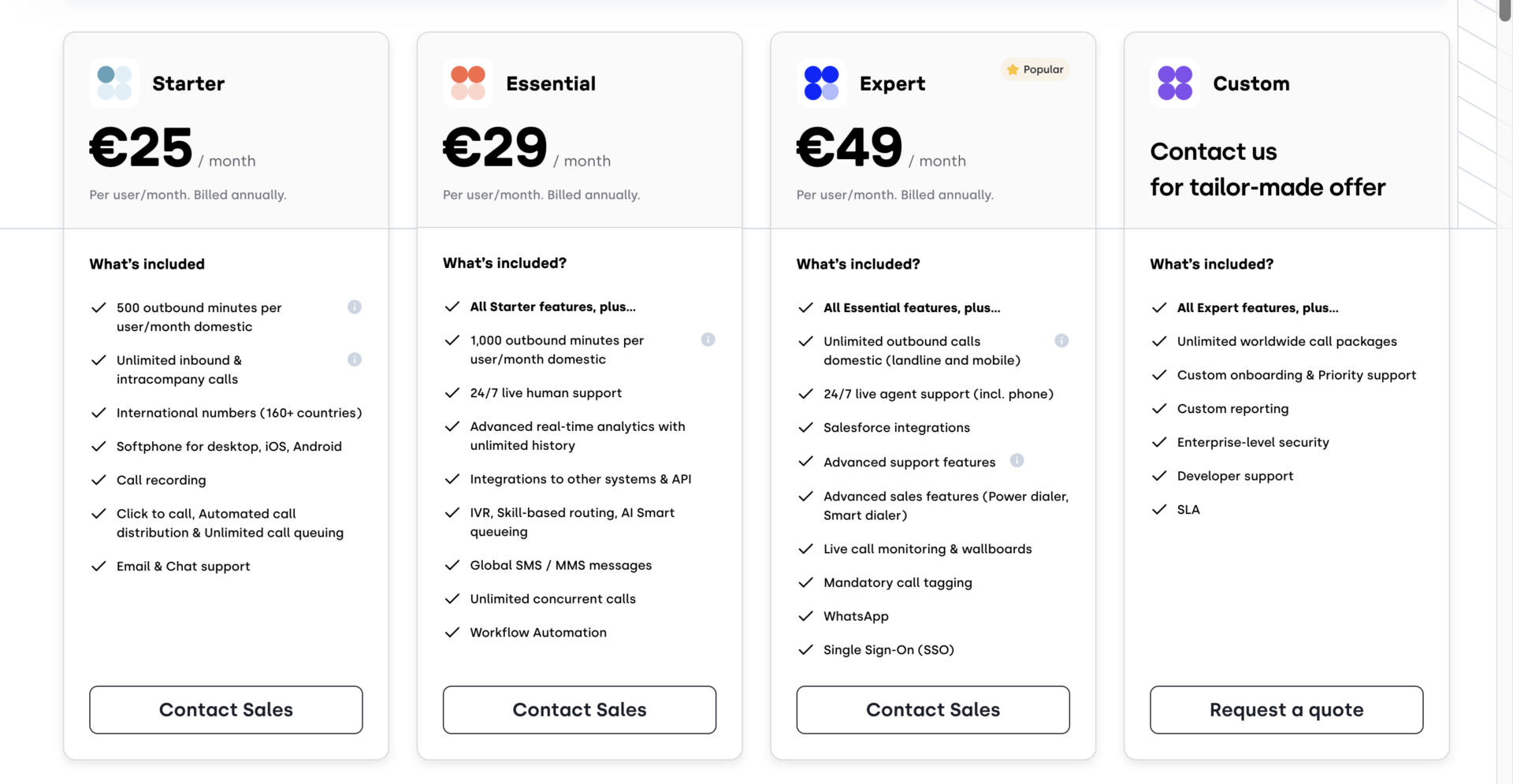Open info tooltip for 500 outbound minutes
Image resolution: width=1513 pixels, height=784 pixels.
354,307
